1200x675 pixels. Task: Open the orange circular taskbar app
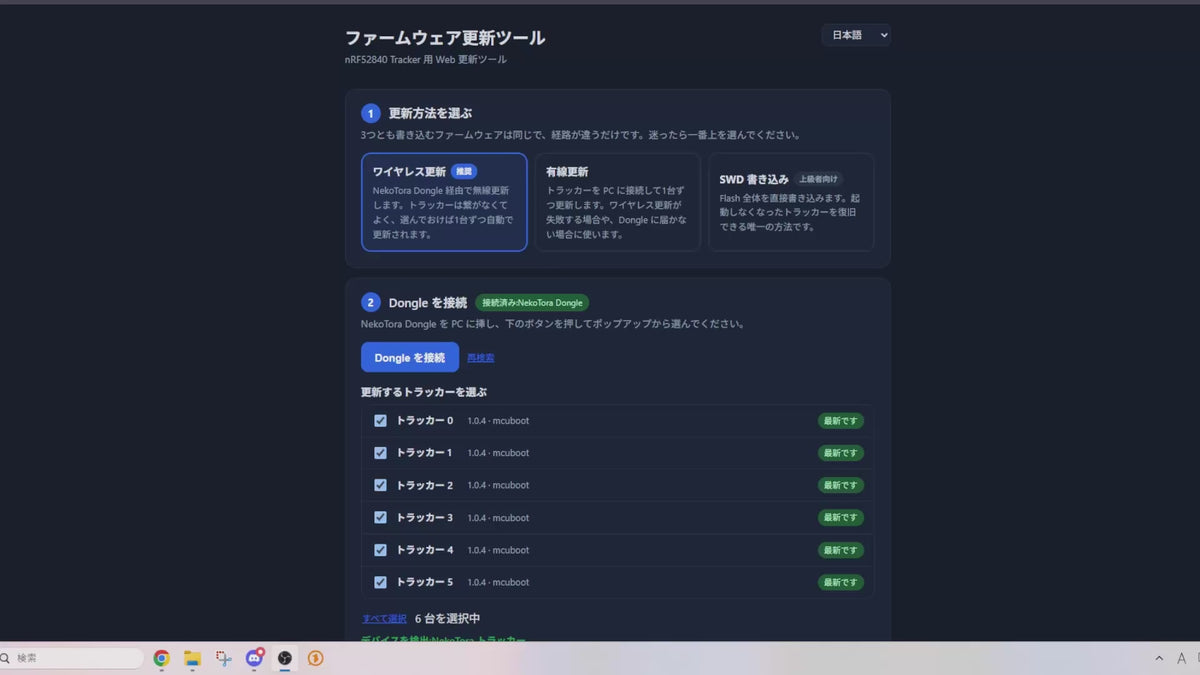coord(316,658)
